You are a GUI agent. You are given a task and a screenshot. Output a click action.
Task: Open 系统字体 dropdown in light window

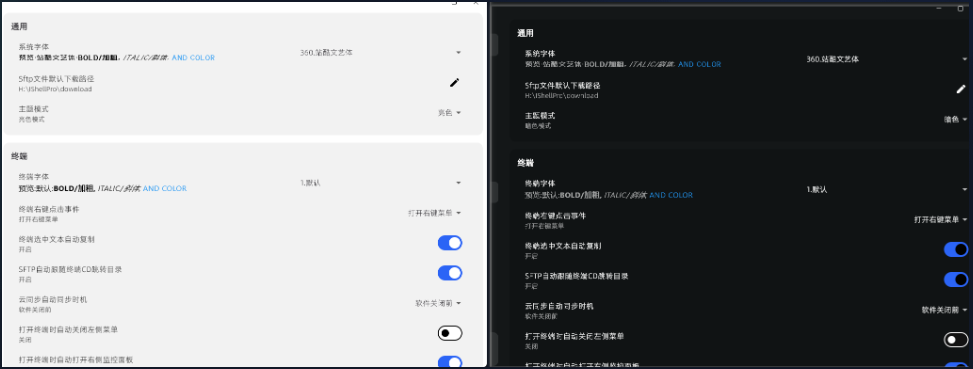coord(380,53)
